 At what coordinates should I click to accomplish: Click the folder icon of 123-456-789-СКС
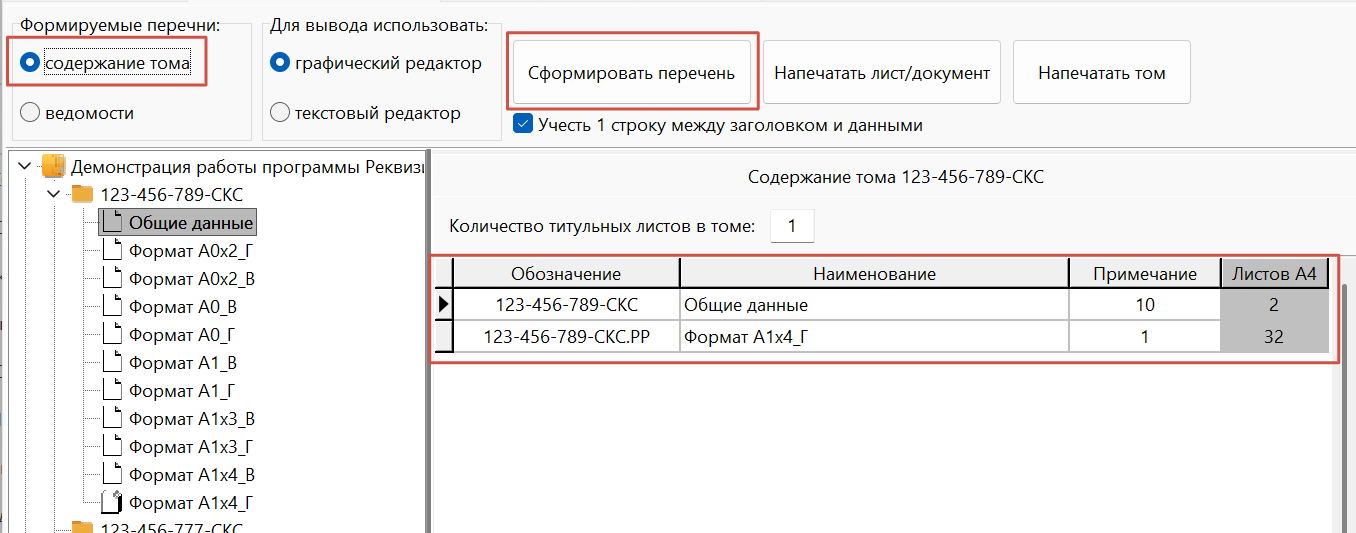pos(82,194)
